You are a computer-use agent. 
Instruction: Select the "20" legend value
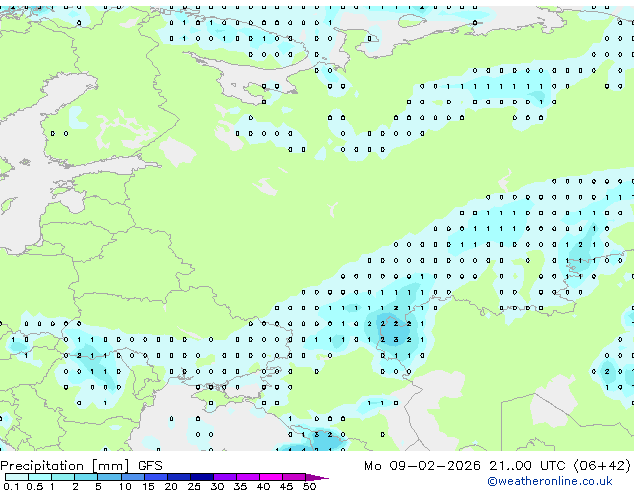(x=171, y=486)
